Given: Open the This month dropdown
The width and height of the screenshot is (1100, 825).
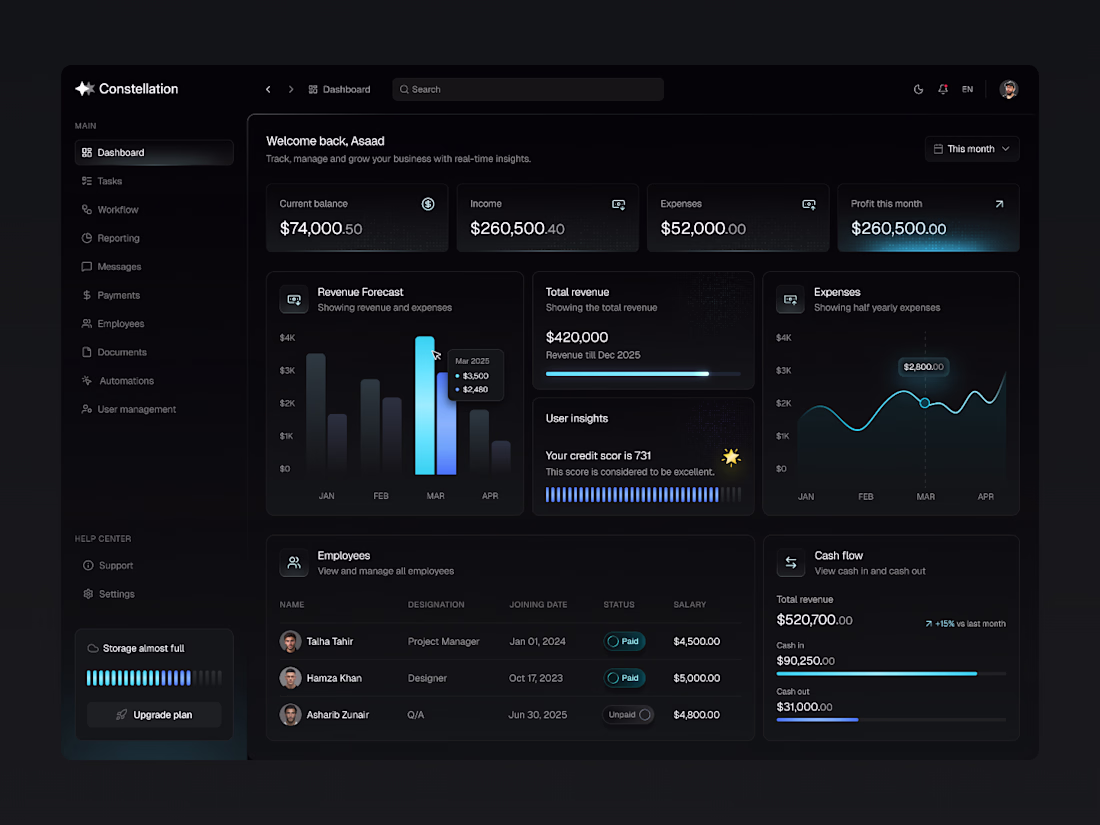Looking at the screenshot, I should [972, 149].
